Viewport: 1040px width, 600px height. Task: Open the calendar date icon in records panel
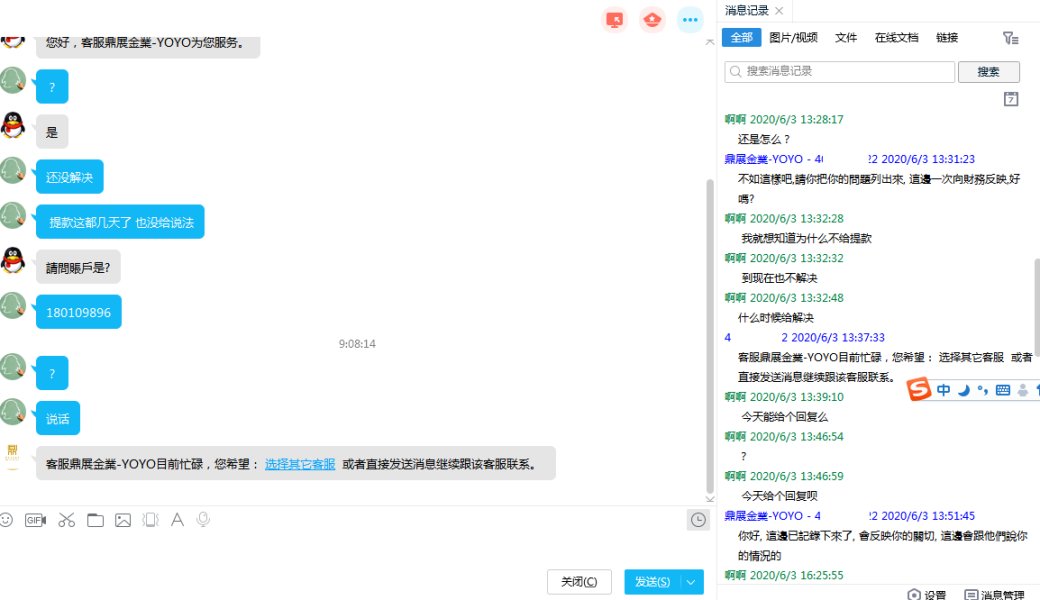[x=1011, y=99]
